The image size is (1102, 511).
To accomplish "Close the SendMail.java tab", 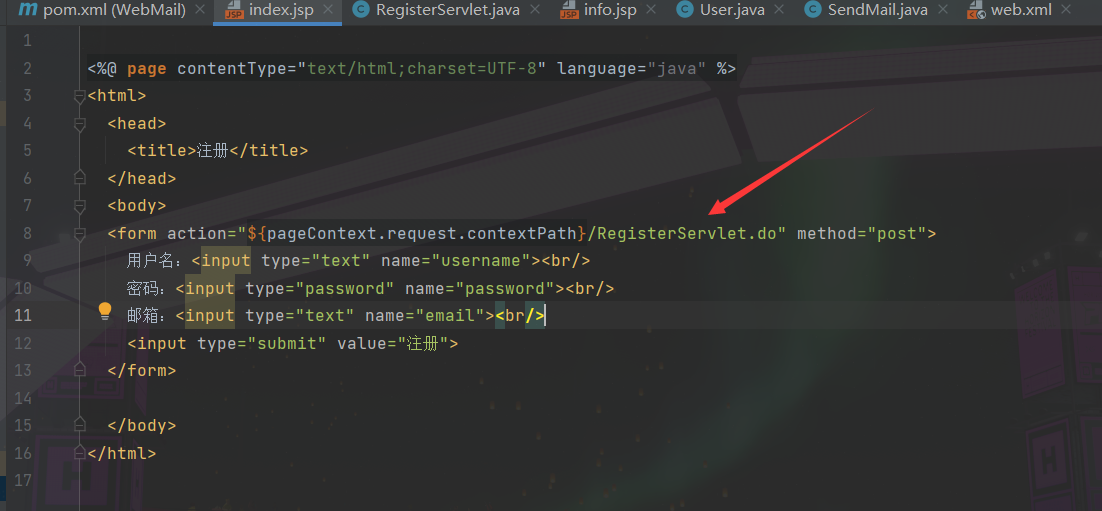I will coord(942,11).
